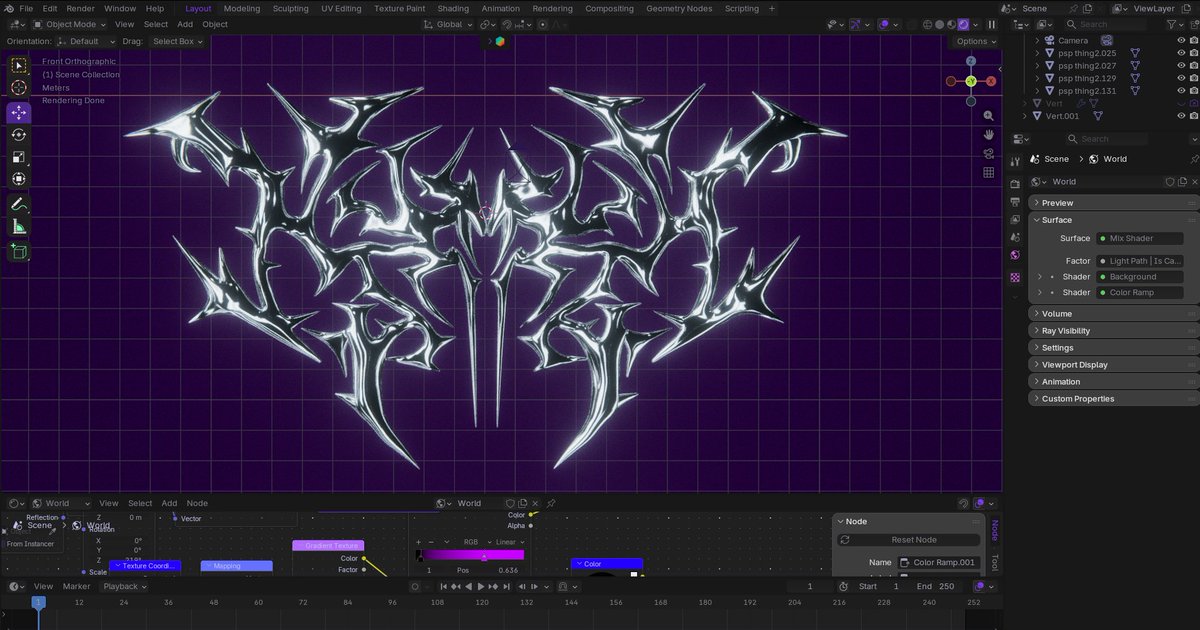Activate the Cursor tool in the toolbar
Viewport: 1200px width, 630px height.
pyautogui.click(x=19, y=88)
